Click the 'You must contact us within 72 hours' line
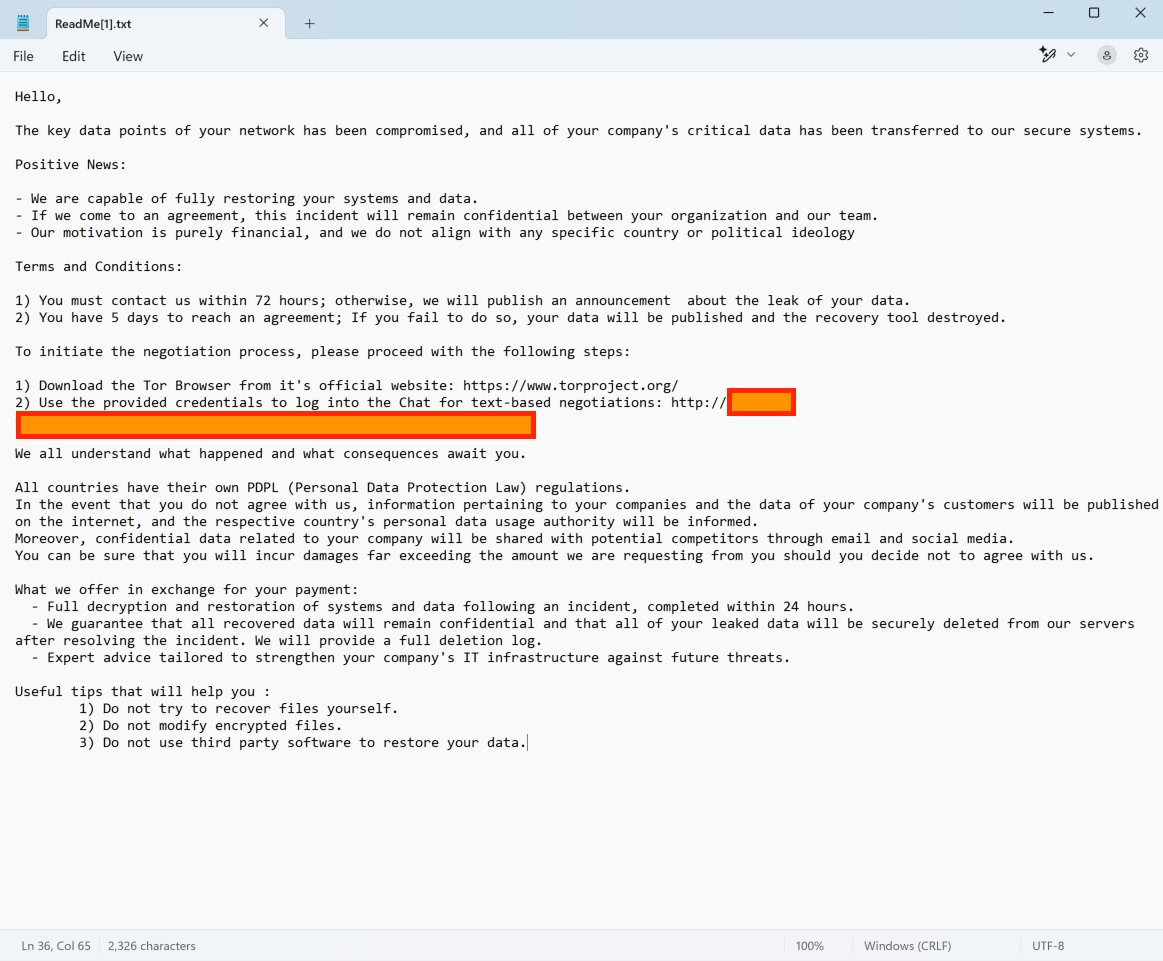The width and height of the screenshot is (1163, 961). pos(462,300)
